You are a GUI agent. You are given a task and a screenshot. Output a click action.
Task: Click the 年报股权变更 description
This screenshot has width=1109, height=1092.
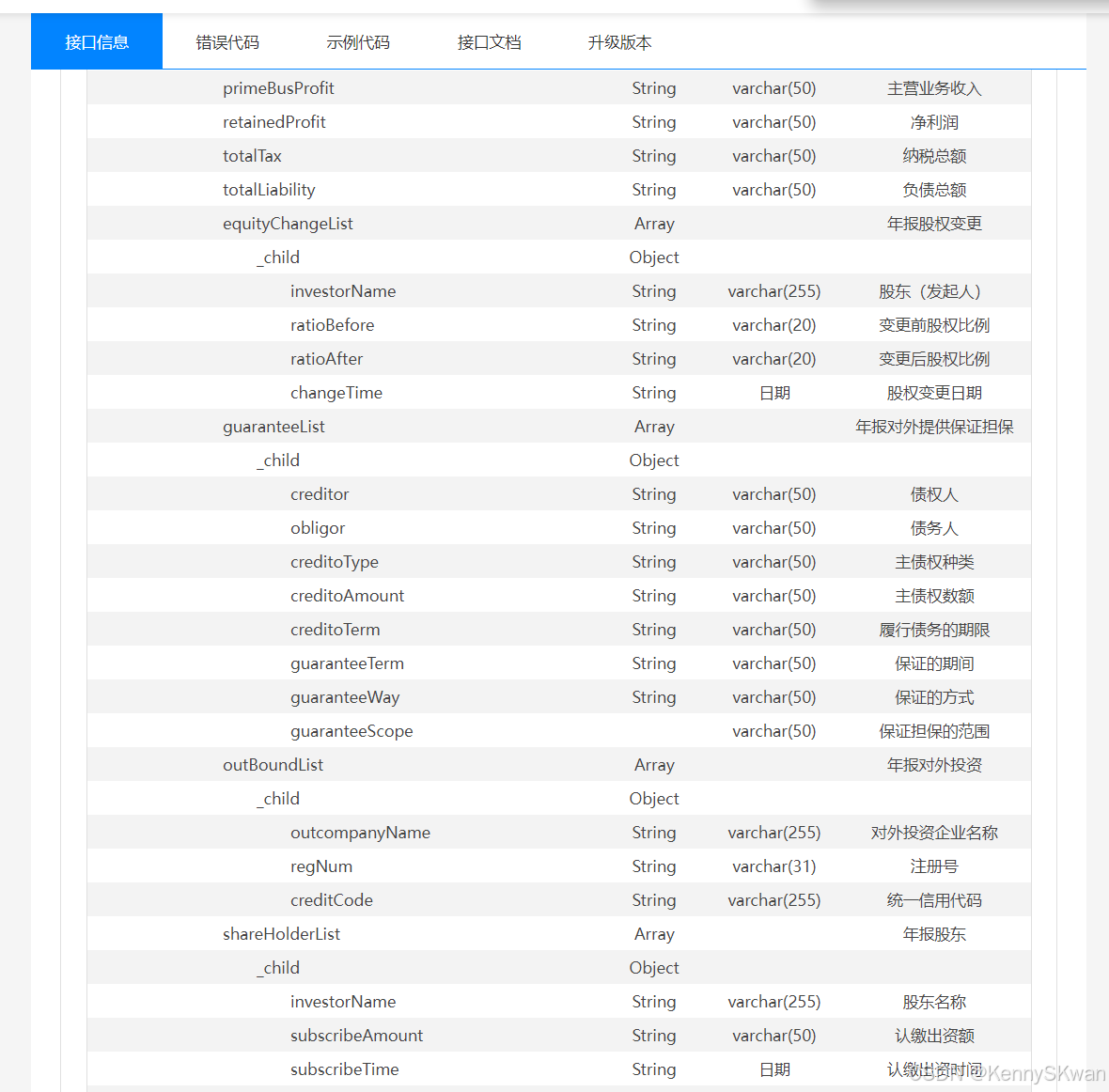tap(933, 225)
